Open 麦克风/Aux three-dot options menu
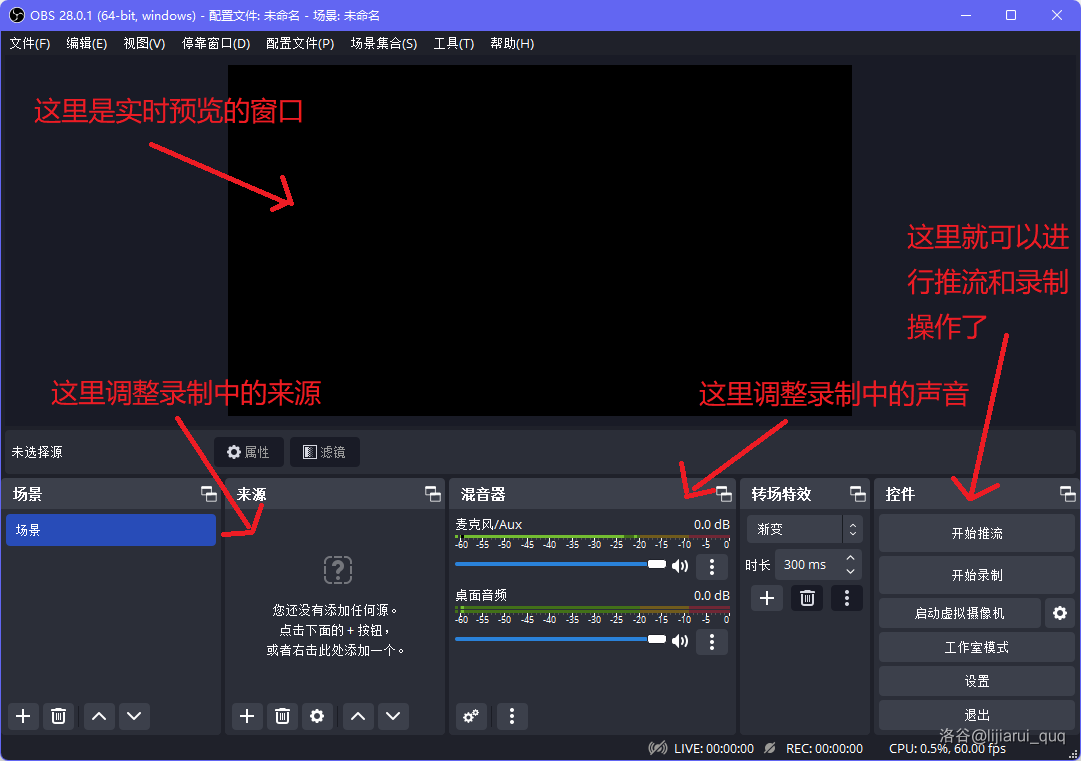 coord(712,567)
